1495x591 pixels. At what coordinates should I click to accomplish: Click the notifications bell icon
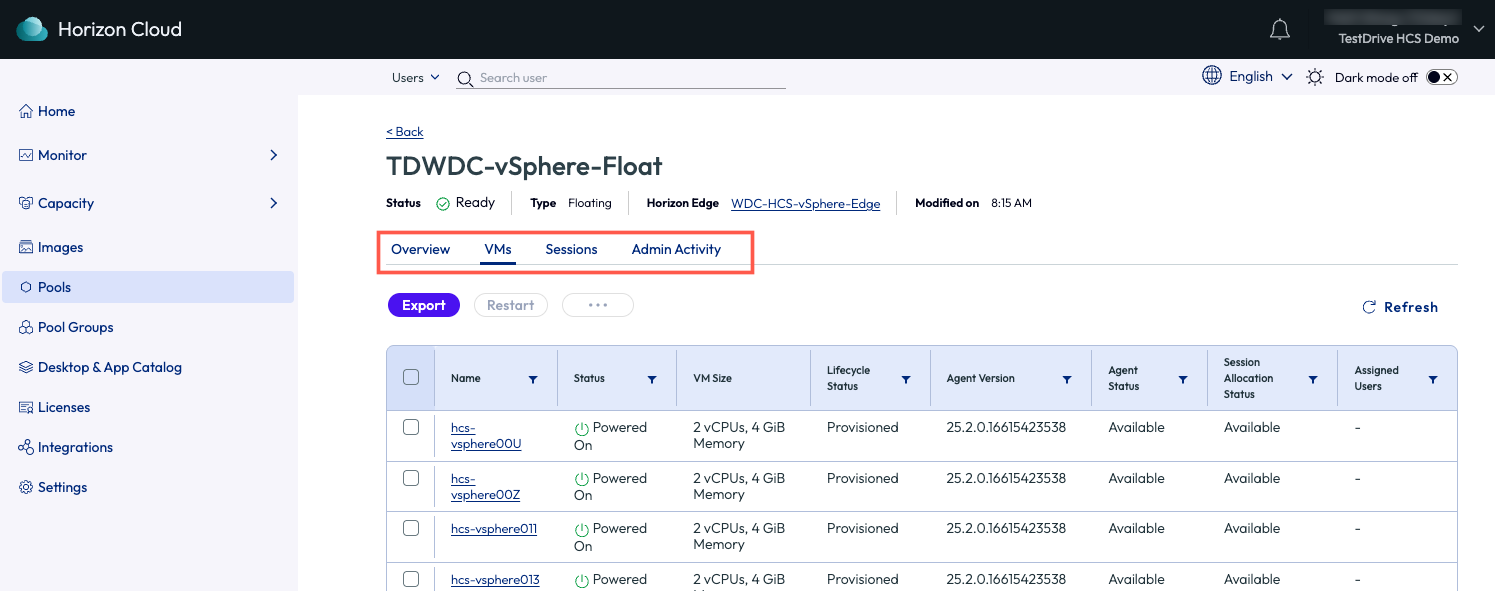coord(1279,30)
